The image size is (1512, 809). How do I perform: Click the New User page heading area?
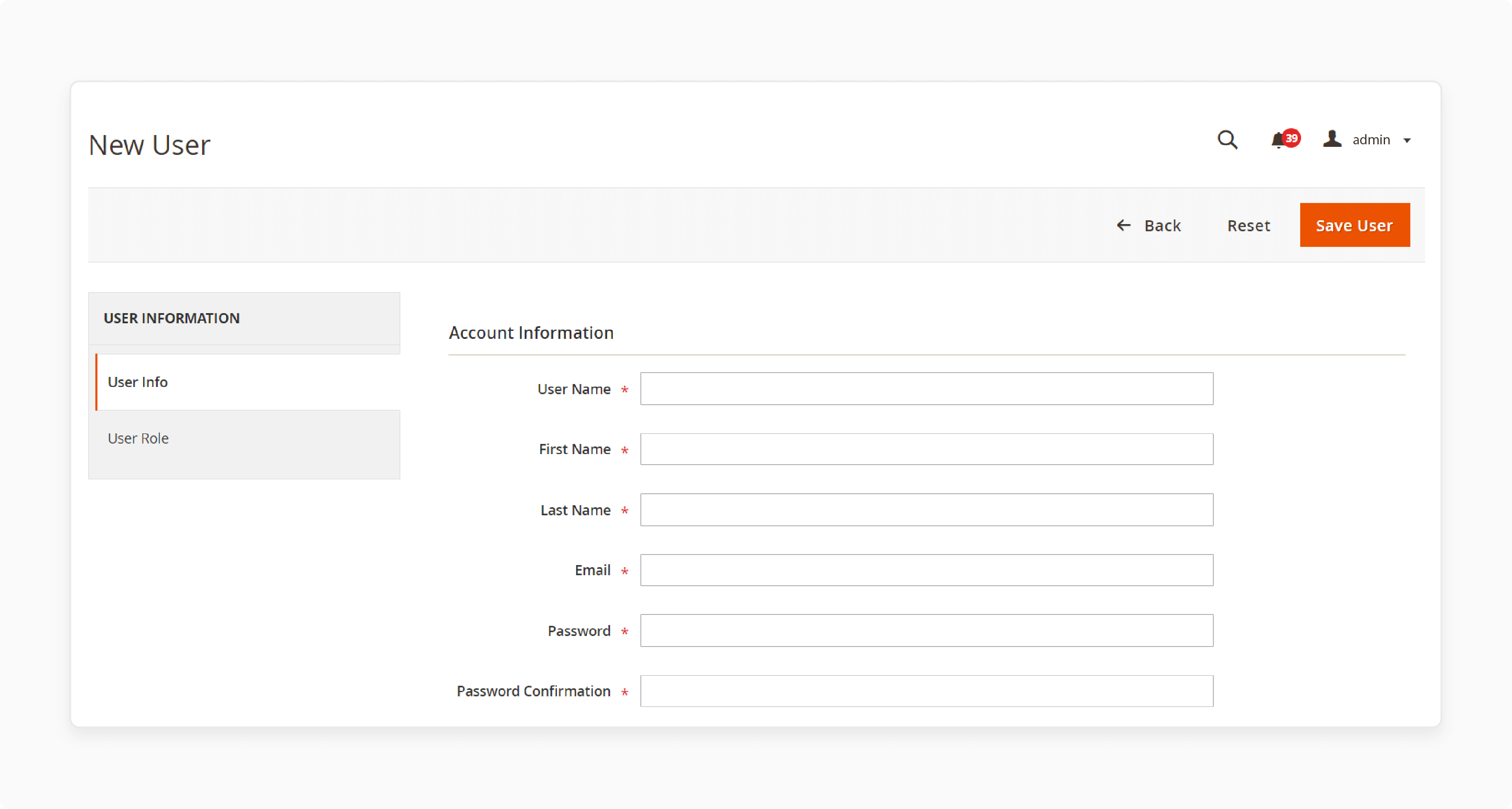click(150, 144)
